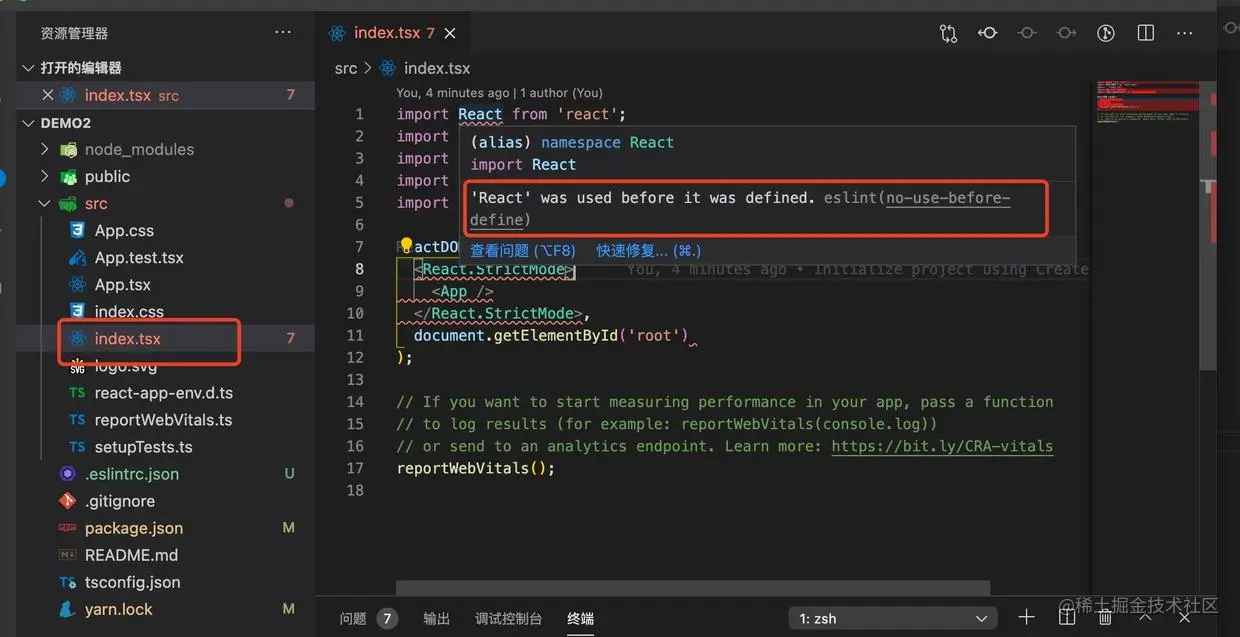Screen dimensions: 1240x637
Task: Click the problems count badge 7 in panel
Action: (387, 618)
